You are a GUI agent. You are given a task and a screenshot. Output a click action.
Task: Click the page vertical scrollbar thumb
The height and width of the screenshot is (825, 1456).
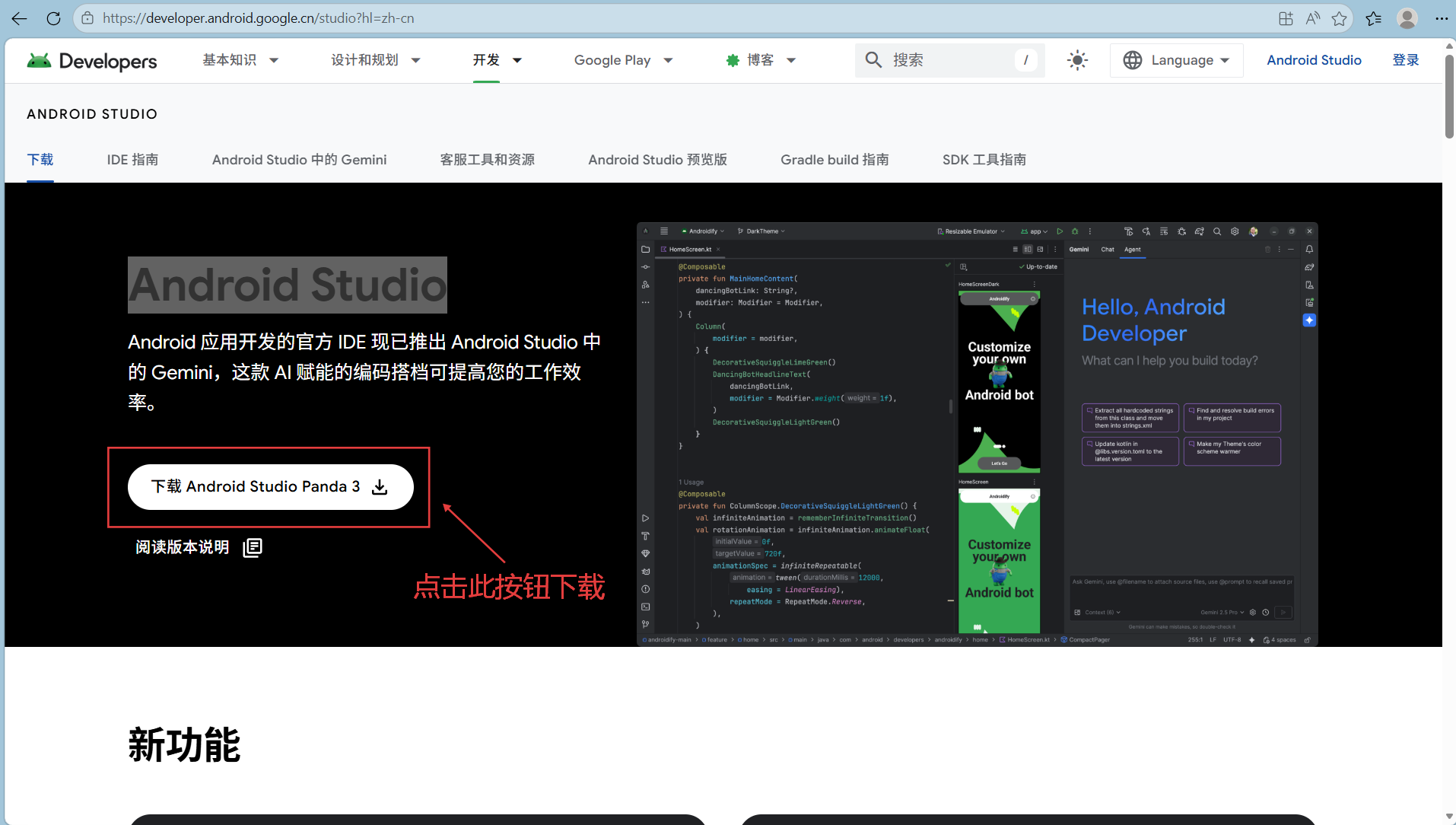(1449, 95)
